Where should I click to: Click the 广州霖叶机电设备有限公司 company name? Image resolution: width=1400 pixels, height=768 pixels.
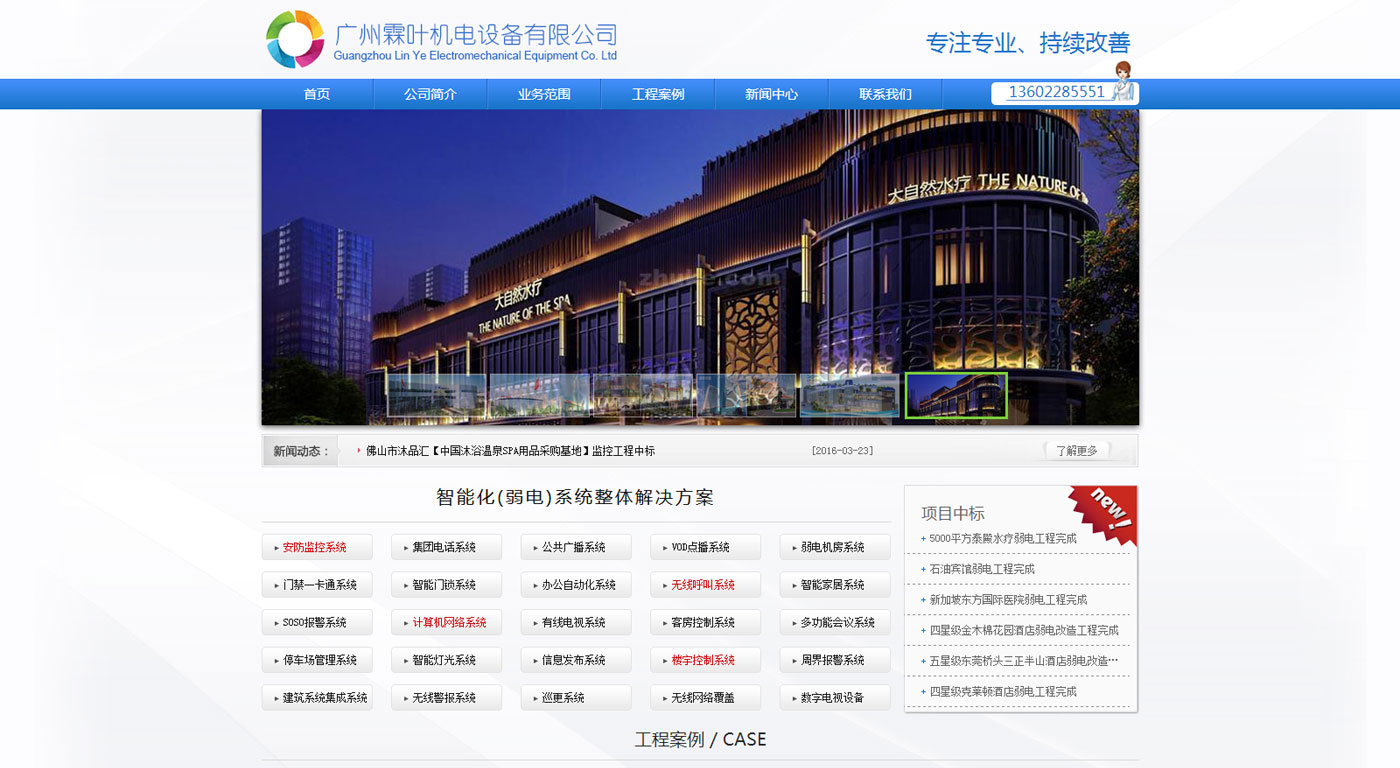[x=476, y=34]
